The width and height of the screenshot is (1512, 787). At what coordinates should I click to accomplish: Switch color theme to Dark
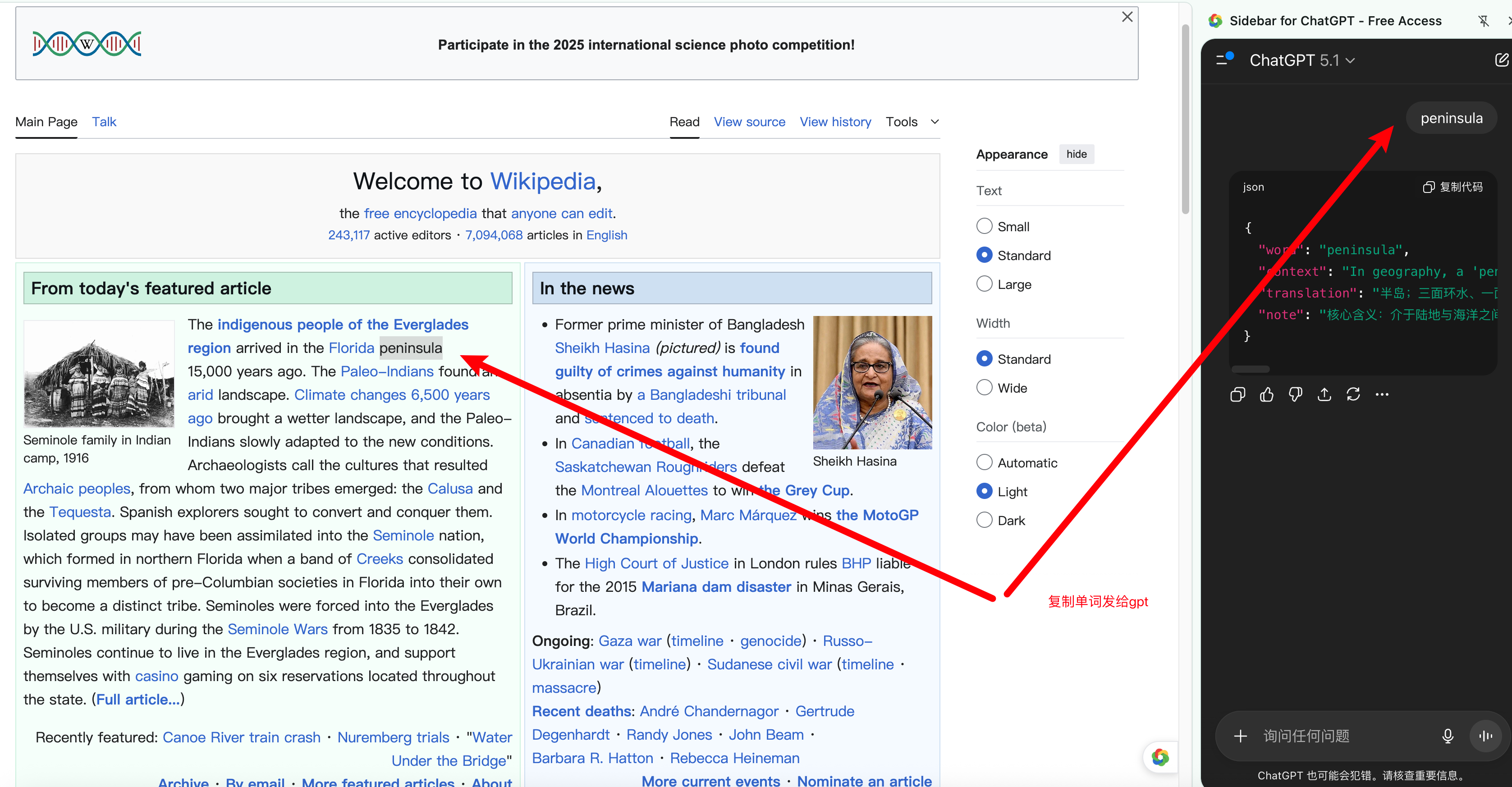pos(984,521)
